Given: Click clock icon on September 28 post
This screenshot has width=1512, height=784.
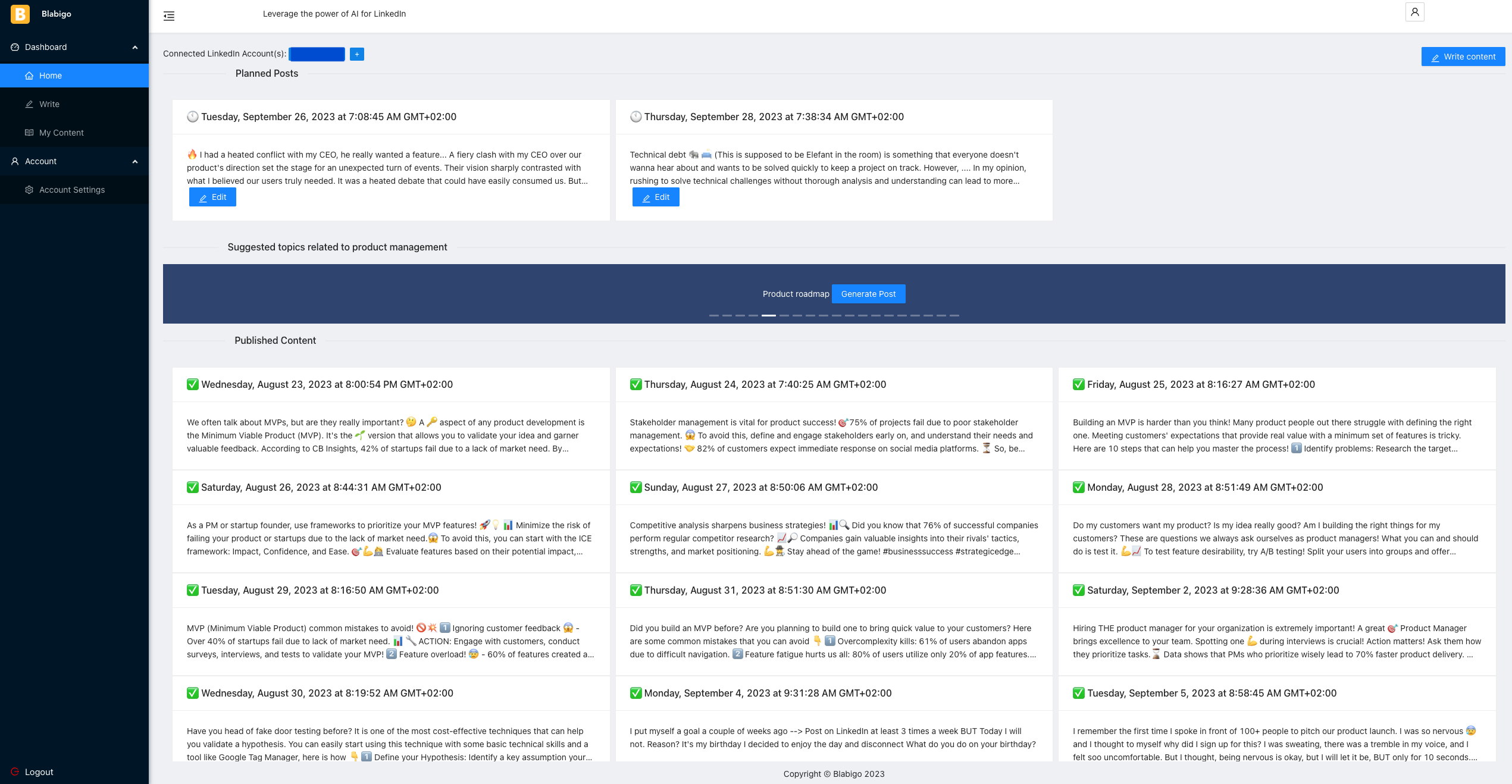Looking at the screenshot, I should tap(636, 117).
